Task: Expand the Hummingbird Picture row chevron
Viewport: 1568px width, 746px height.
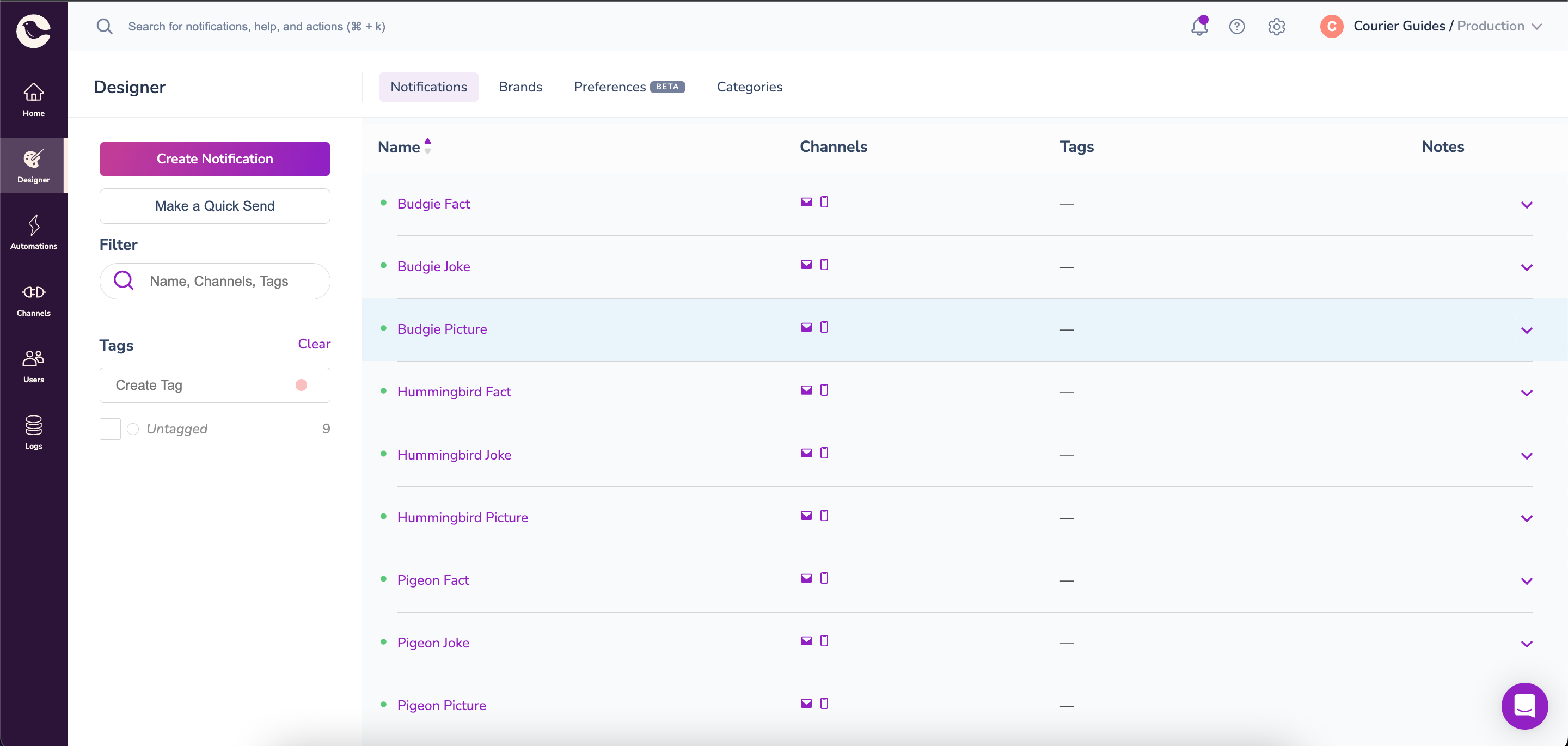Action: click(x=1527, y=518)
